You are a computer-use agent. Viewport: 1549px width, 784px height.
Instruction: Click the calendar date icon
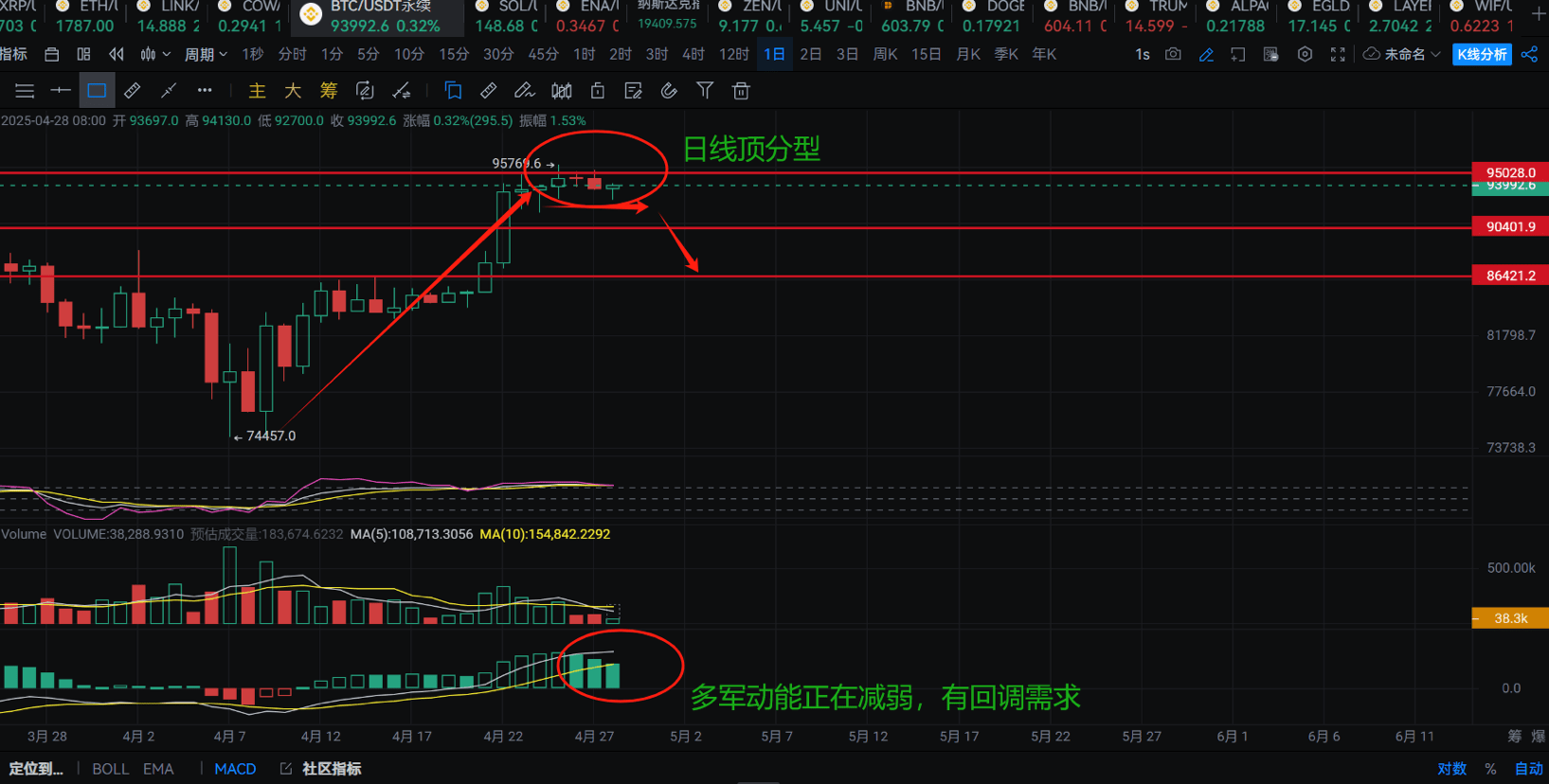(x=52, y=55)
